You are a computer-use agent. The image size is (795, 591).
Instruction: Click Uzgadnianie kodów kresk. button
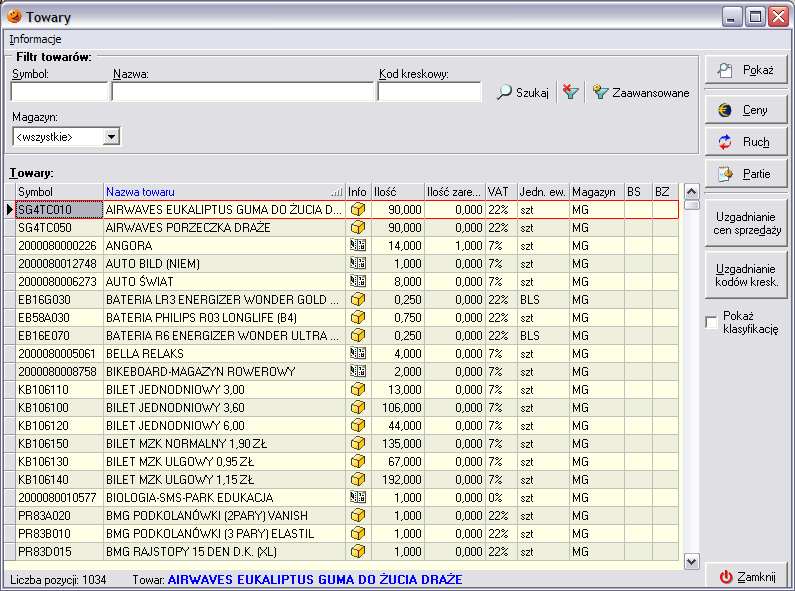(746, 275)
